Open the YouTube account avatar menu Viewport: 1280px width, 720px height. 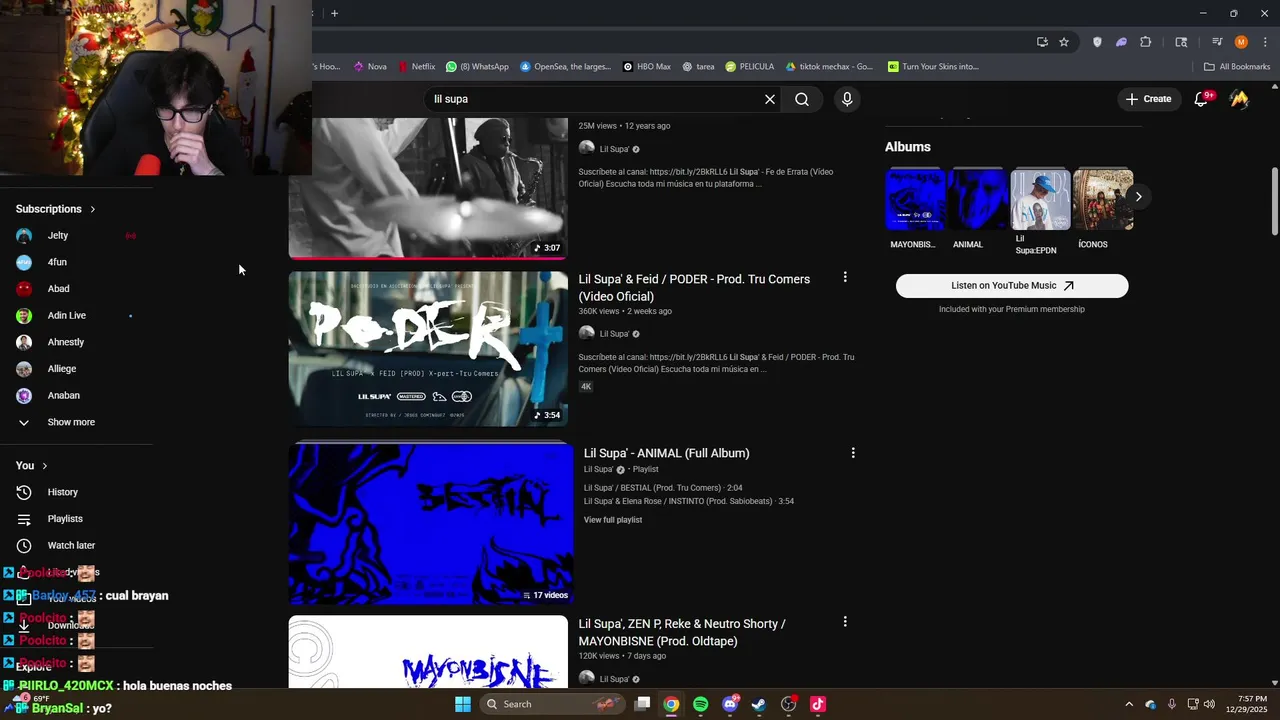click(1239, 99)
